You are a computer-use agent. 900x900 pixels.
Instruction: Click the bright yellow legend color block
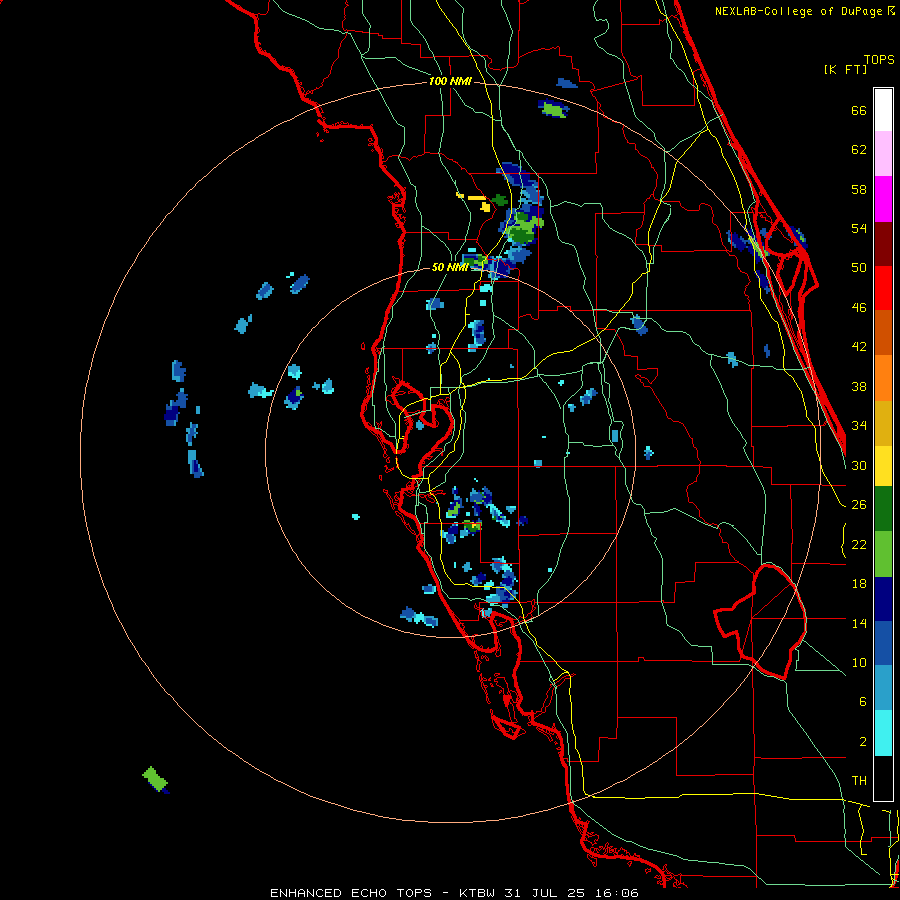[883, 465]
